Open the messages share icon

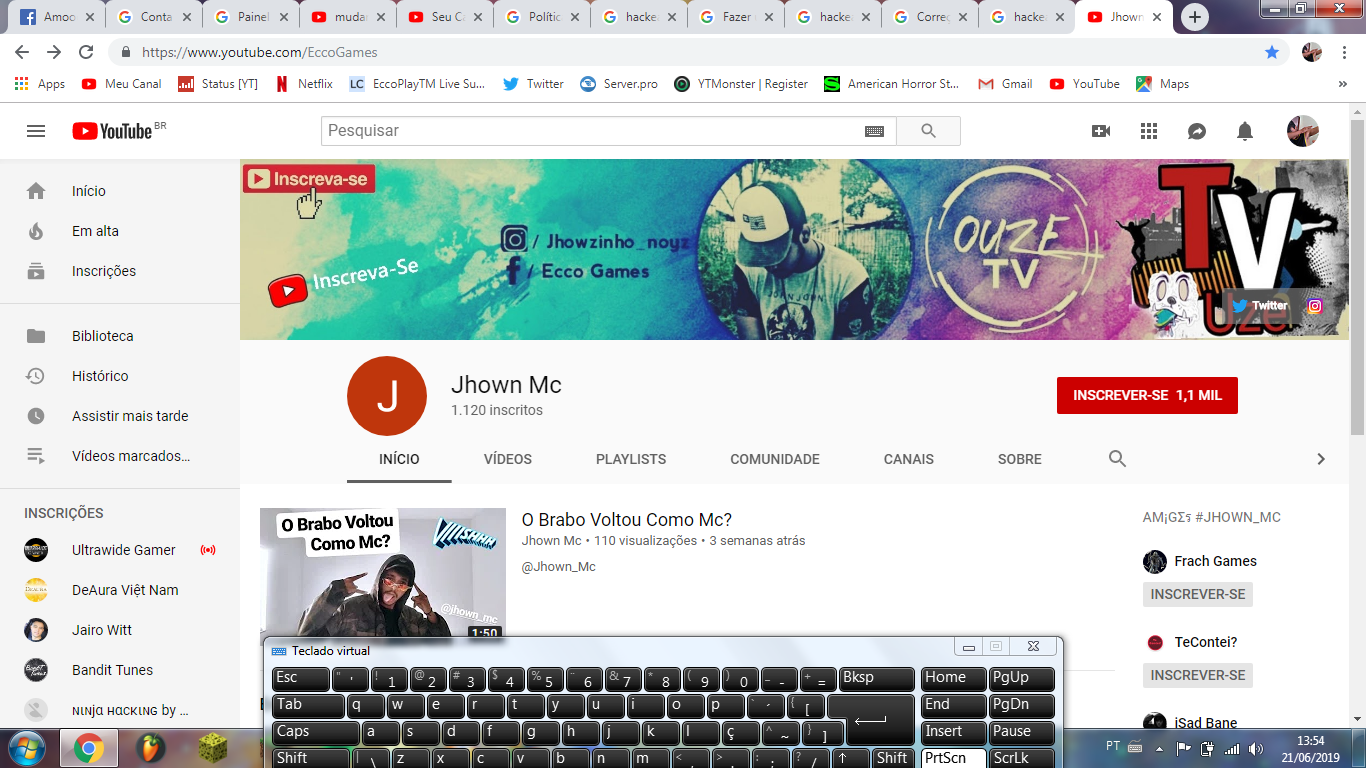click(1197, 131)
